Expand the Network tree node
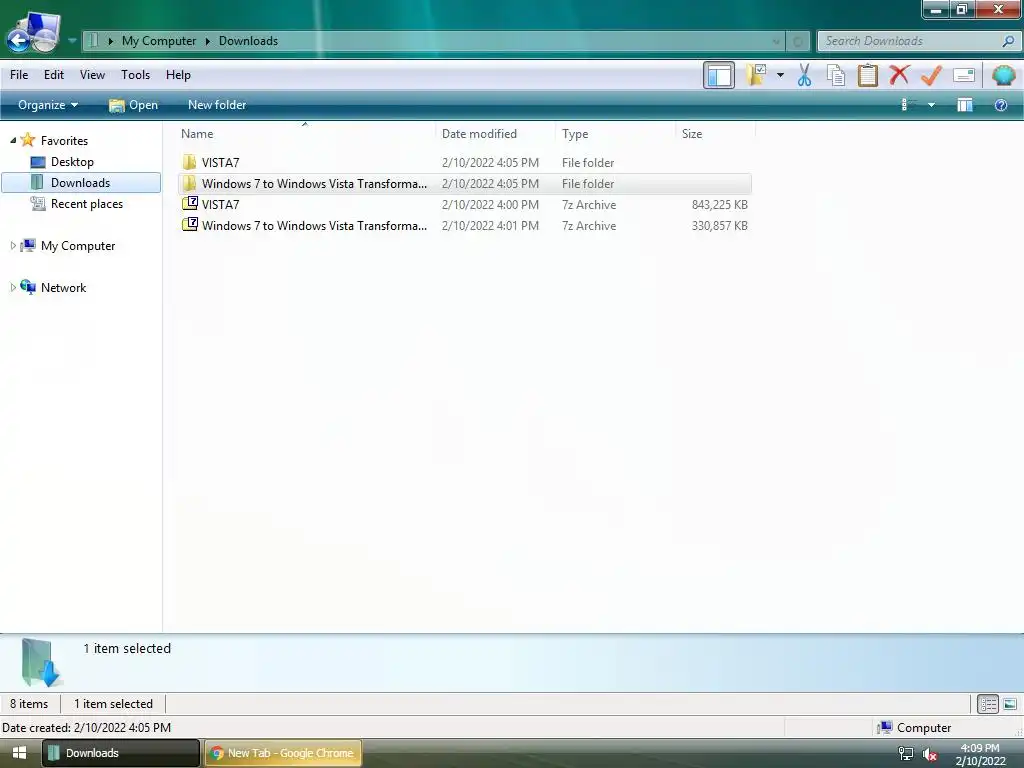1024x768 pixels. click(x=12, y=287)
